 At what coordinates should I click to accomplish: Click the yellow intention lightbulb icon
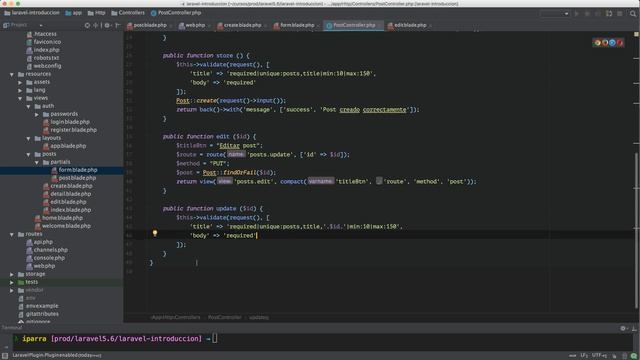click(155, 233)
